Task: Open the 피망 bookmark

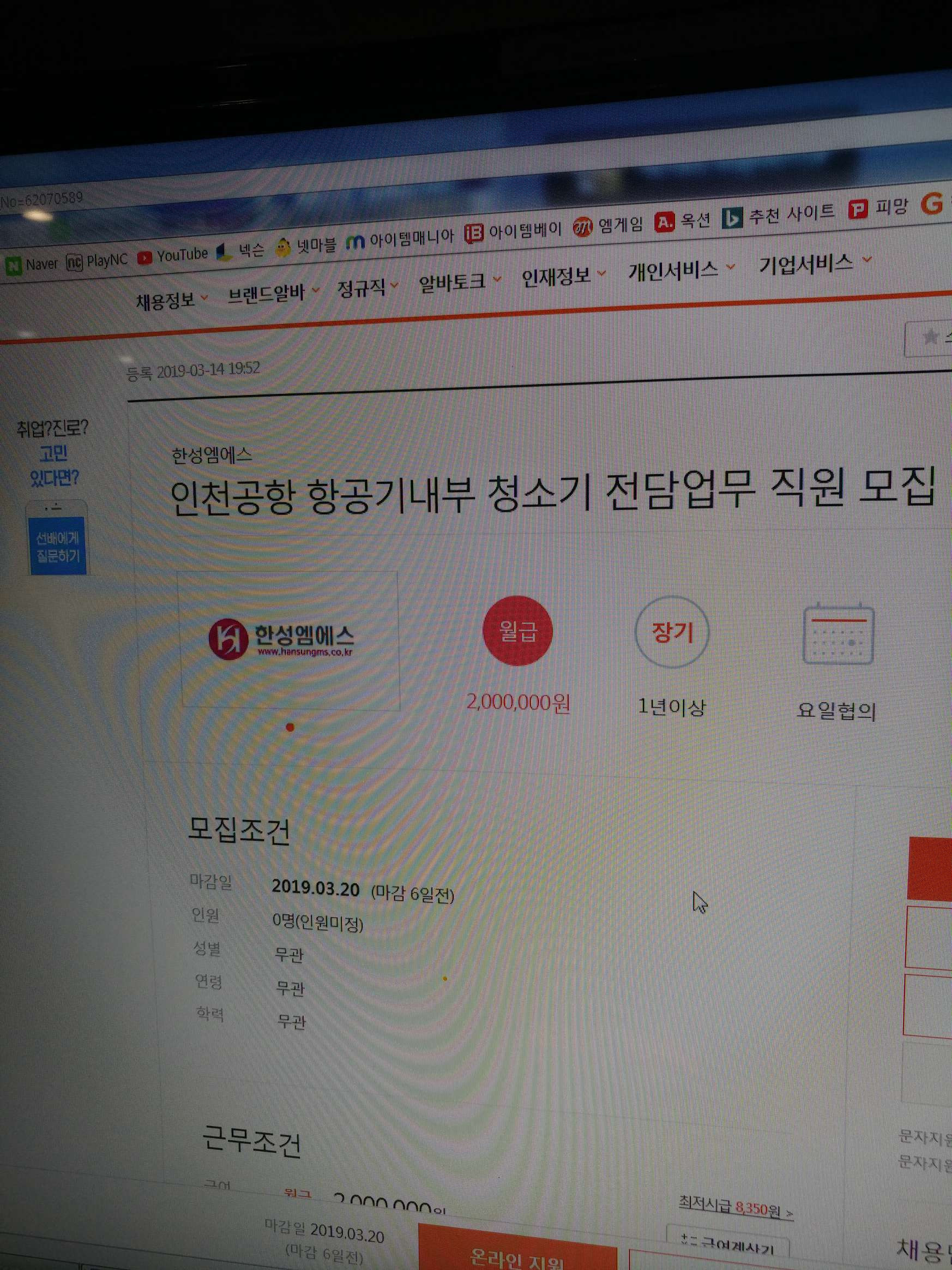Action: tap(878, 208)
